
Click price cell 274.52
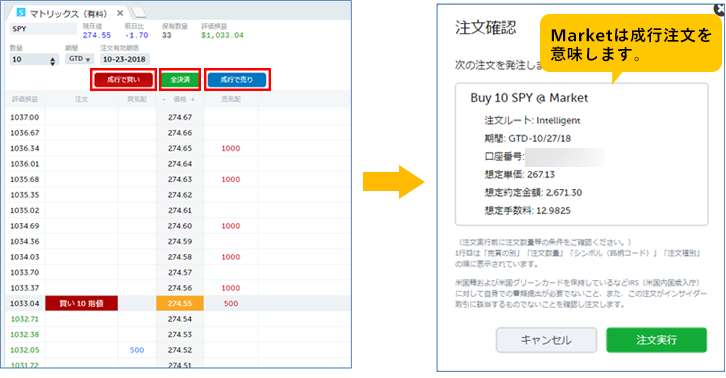[180, 350]
